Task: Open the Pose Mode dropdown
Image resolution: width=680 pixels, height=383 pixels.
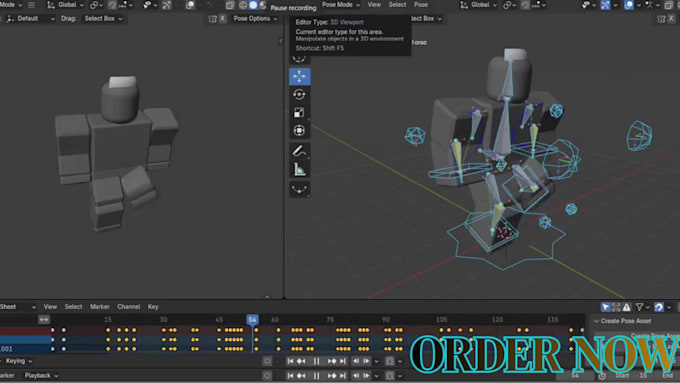Action: coord(341,5)
